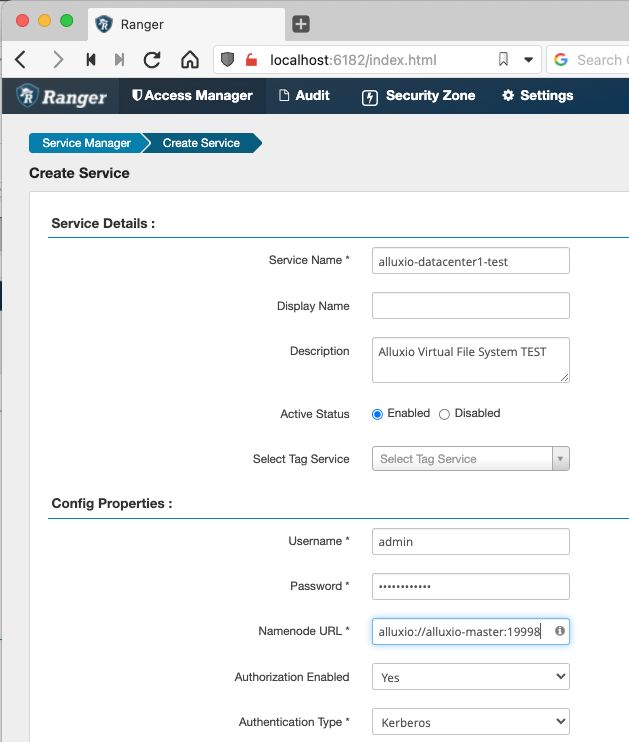Screen dimensions: 629x742
Task: Open the Access Manager menu
Action: click(192, 96)
